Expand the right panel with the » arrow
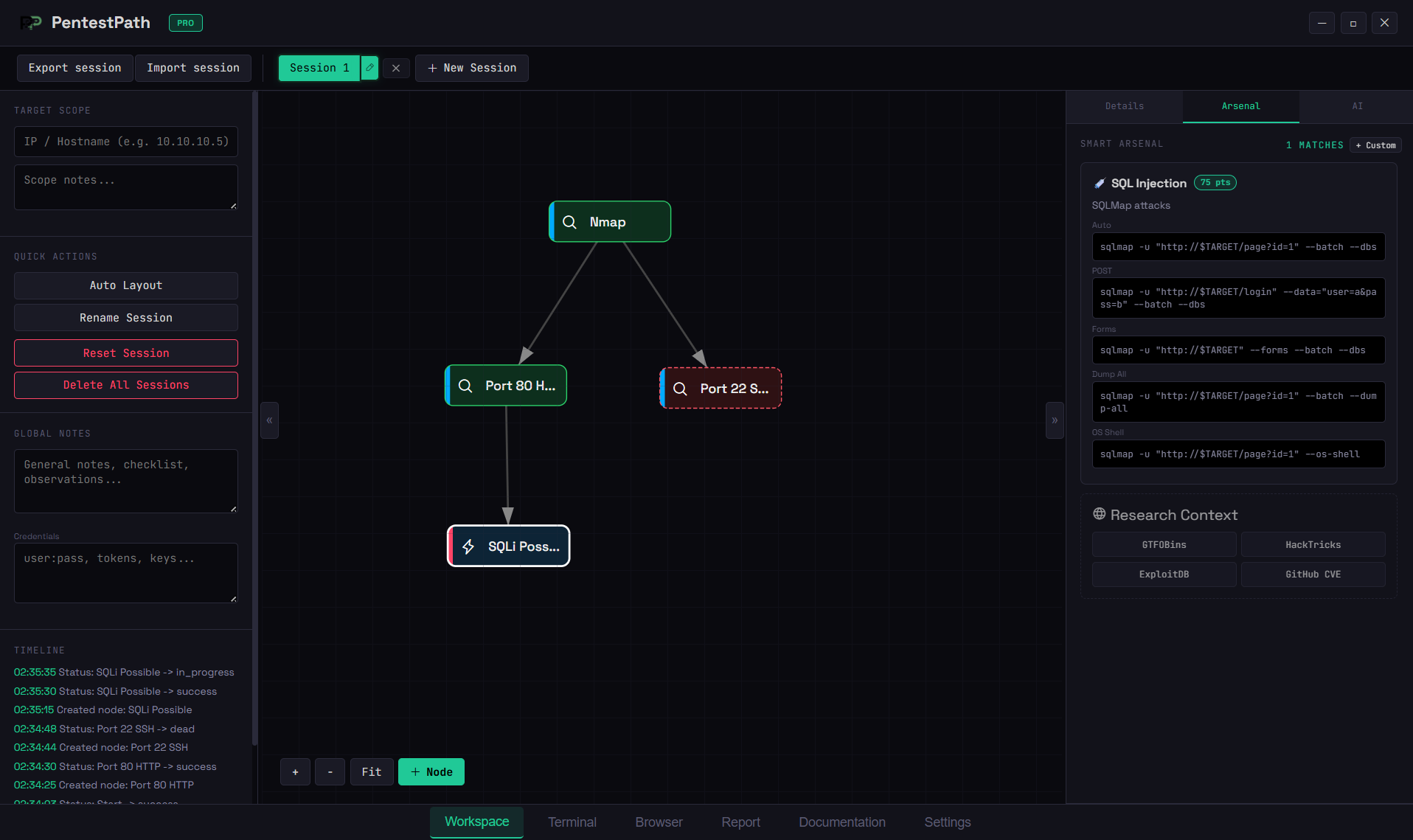The image size is (1413, 840). pos(1055,420)
